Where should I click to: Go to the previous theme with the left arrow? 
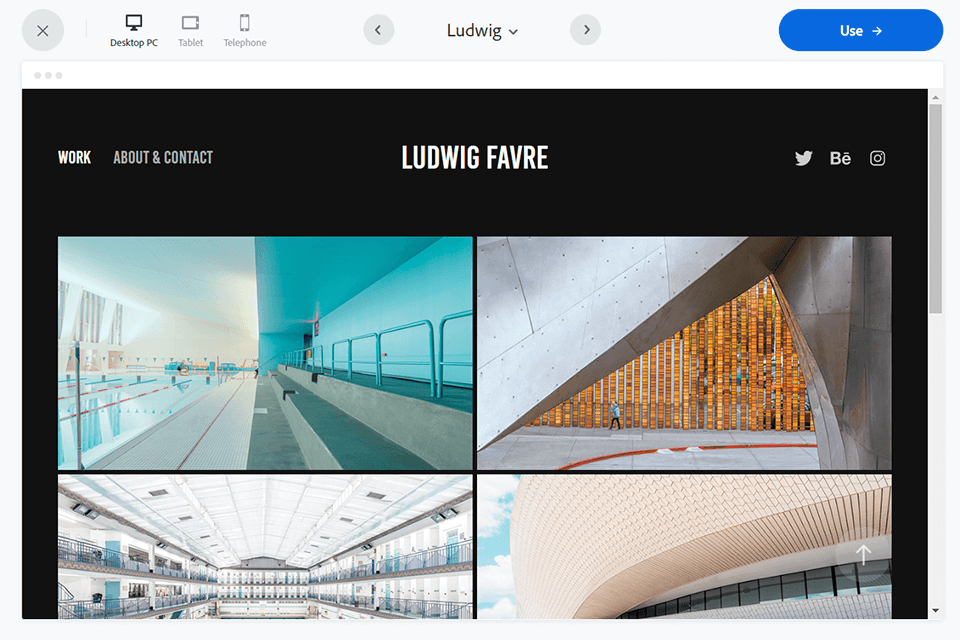378,30
